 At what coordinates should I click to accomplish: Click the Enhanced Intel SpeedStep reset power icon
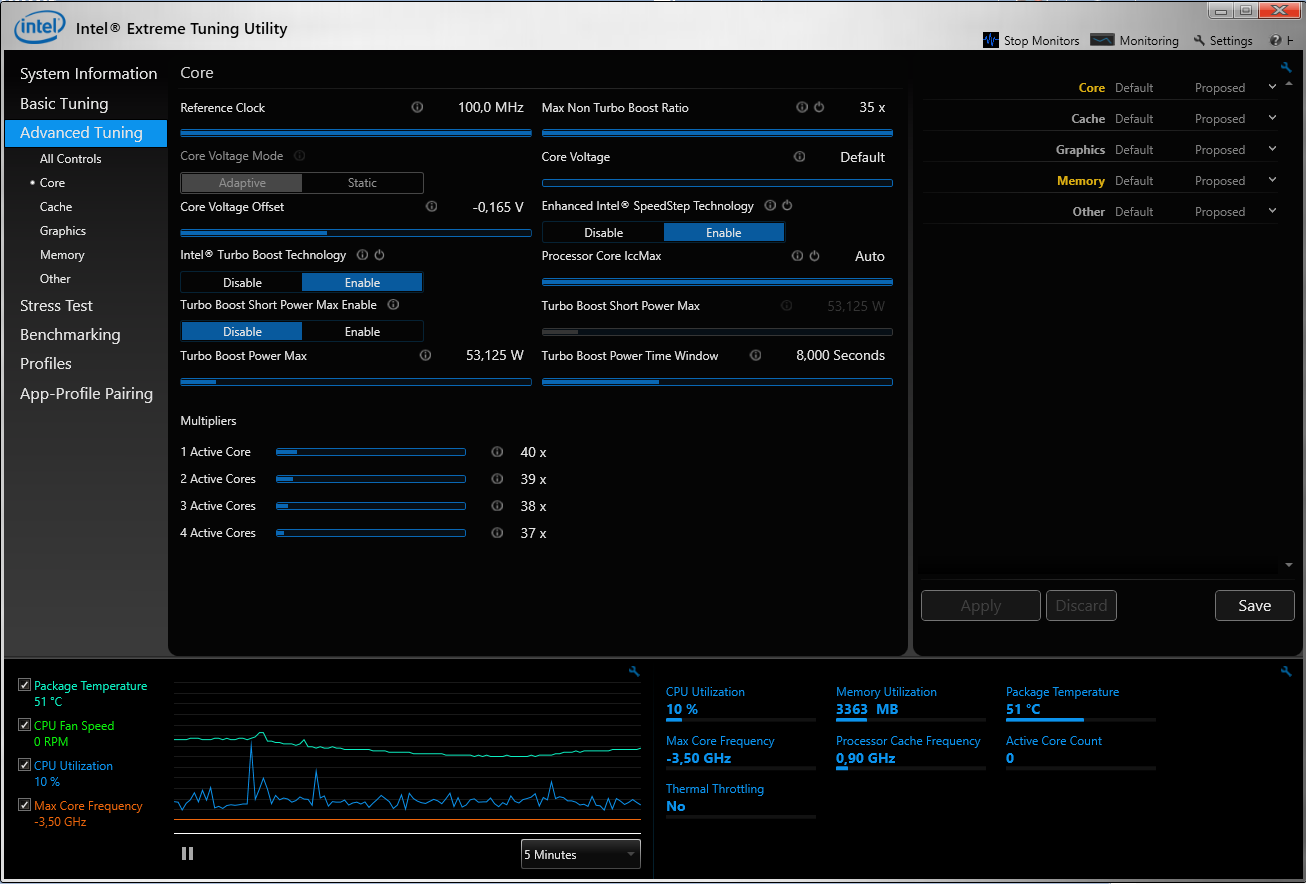(787, 205)
